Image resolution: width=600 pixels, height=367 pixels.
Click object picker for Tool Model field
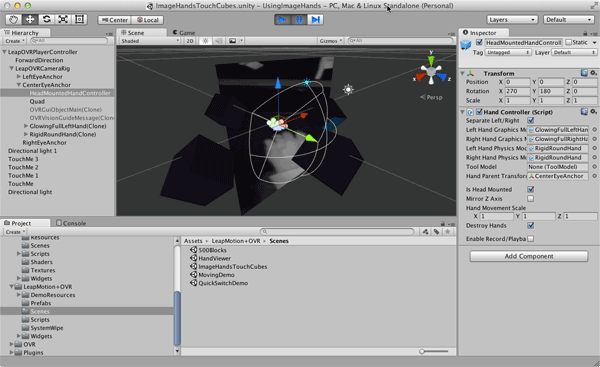point(594,167)
